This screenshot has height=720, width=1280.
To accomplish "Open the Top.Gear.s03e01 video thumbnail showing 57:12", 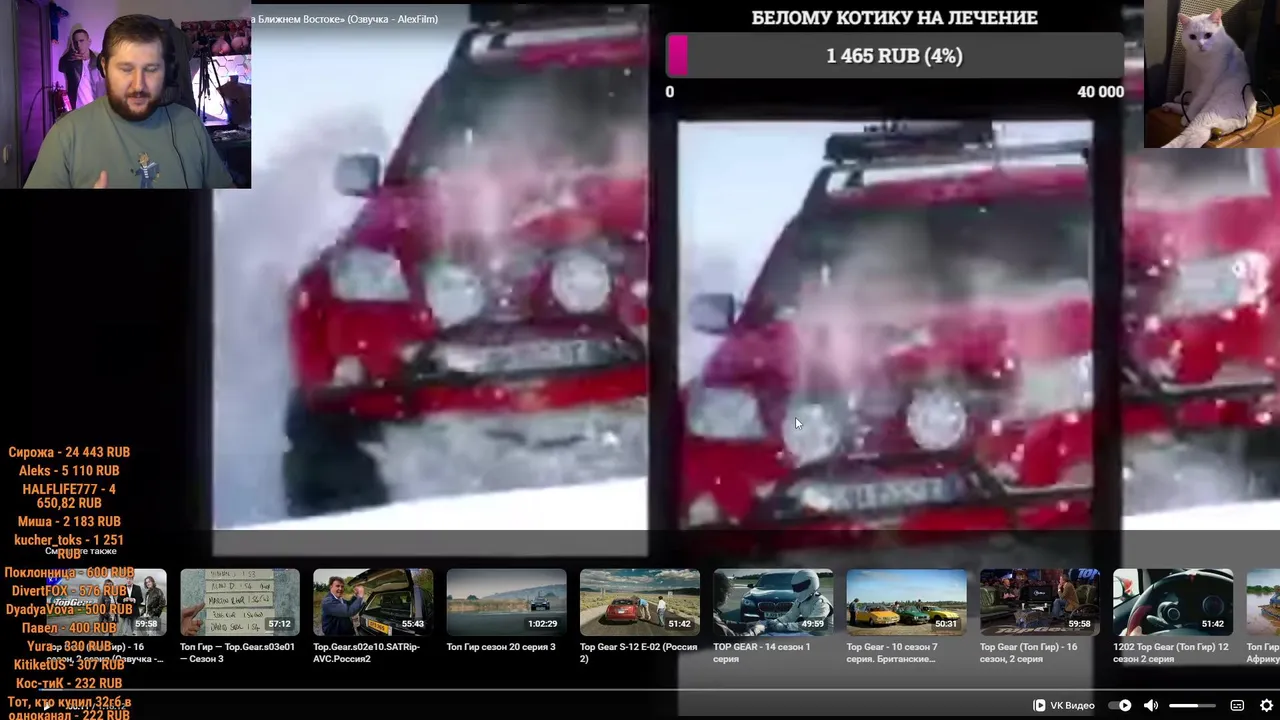I will [x=240, y=602].
